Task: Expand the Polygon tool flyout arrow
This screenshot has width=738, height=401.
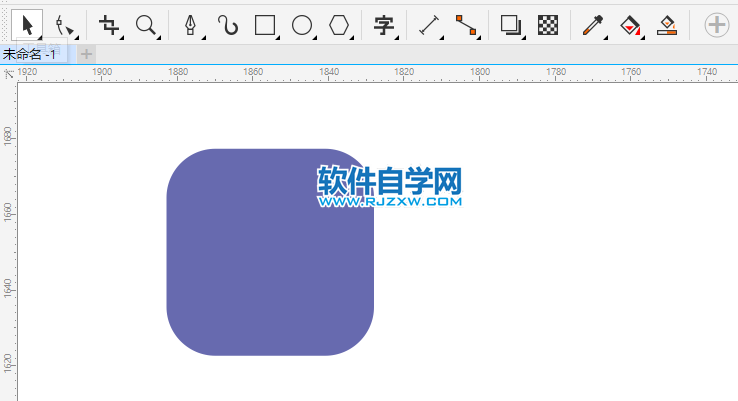Action: tap(352, 37)
